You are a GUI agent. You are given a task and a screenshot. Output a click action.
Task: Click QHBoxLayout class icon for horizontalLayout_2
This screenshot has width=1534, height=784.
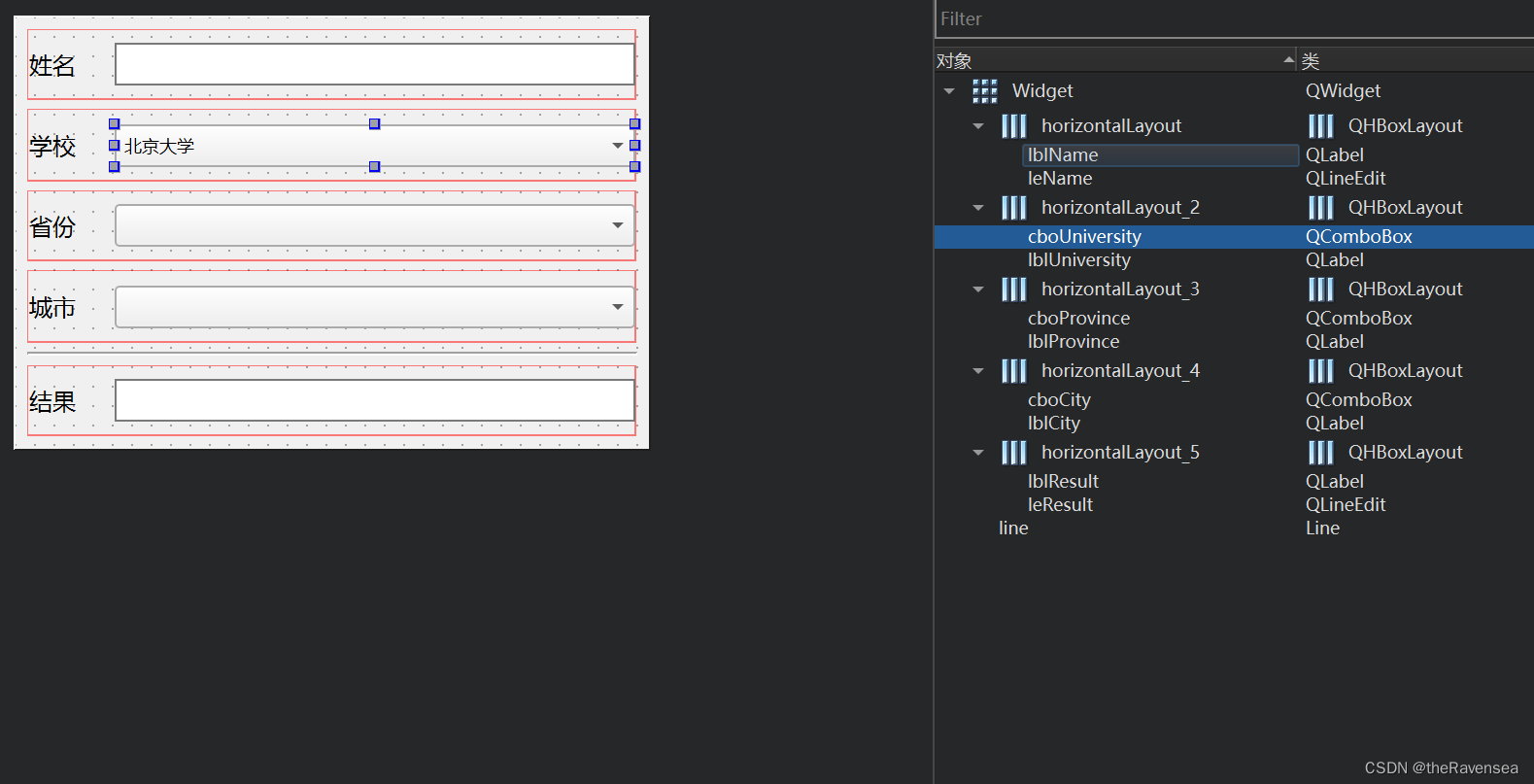(1321, 208)
